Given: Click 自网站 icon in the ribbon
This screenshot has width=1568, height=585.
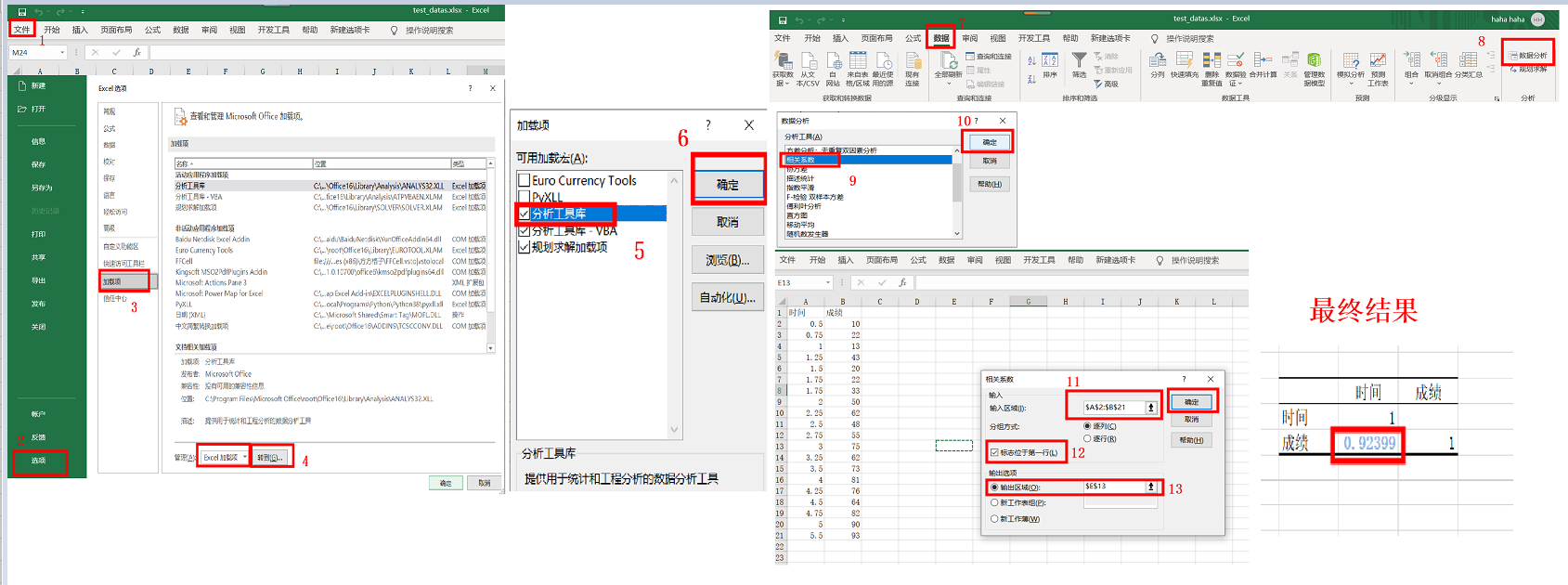Looking at the screenshot, I should tap(833, 61).
